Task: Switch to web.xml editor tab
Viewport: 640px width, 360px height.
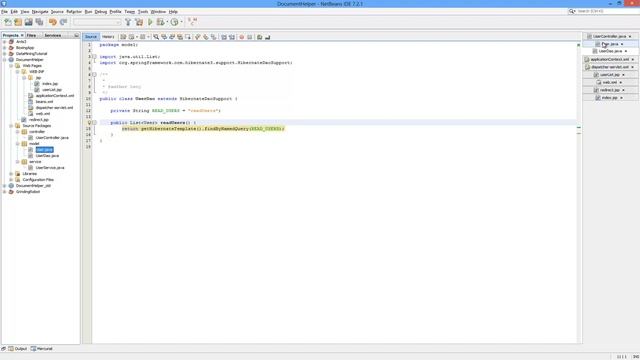Action: (x=610, y=82)
